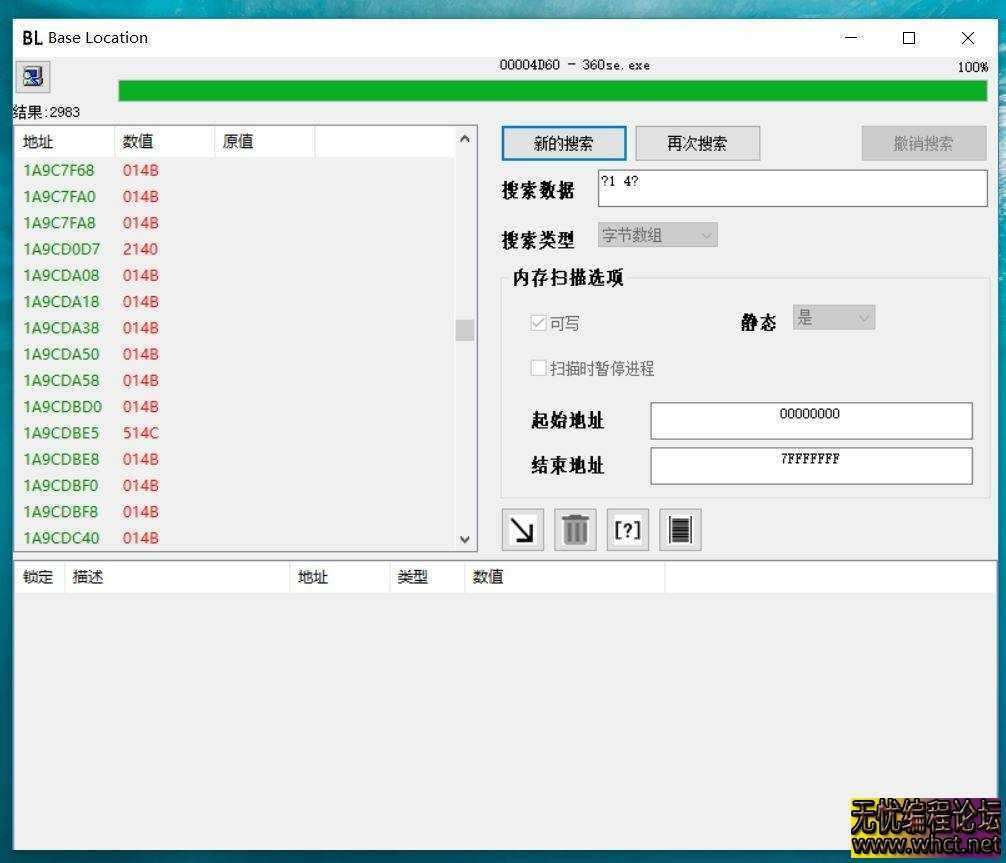The height and width of the screenshot is (863, 1006).
Task: Click the diagonal arrow icon below scan options
Action: 521,529
